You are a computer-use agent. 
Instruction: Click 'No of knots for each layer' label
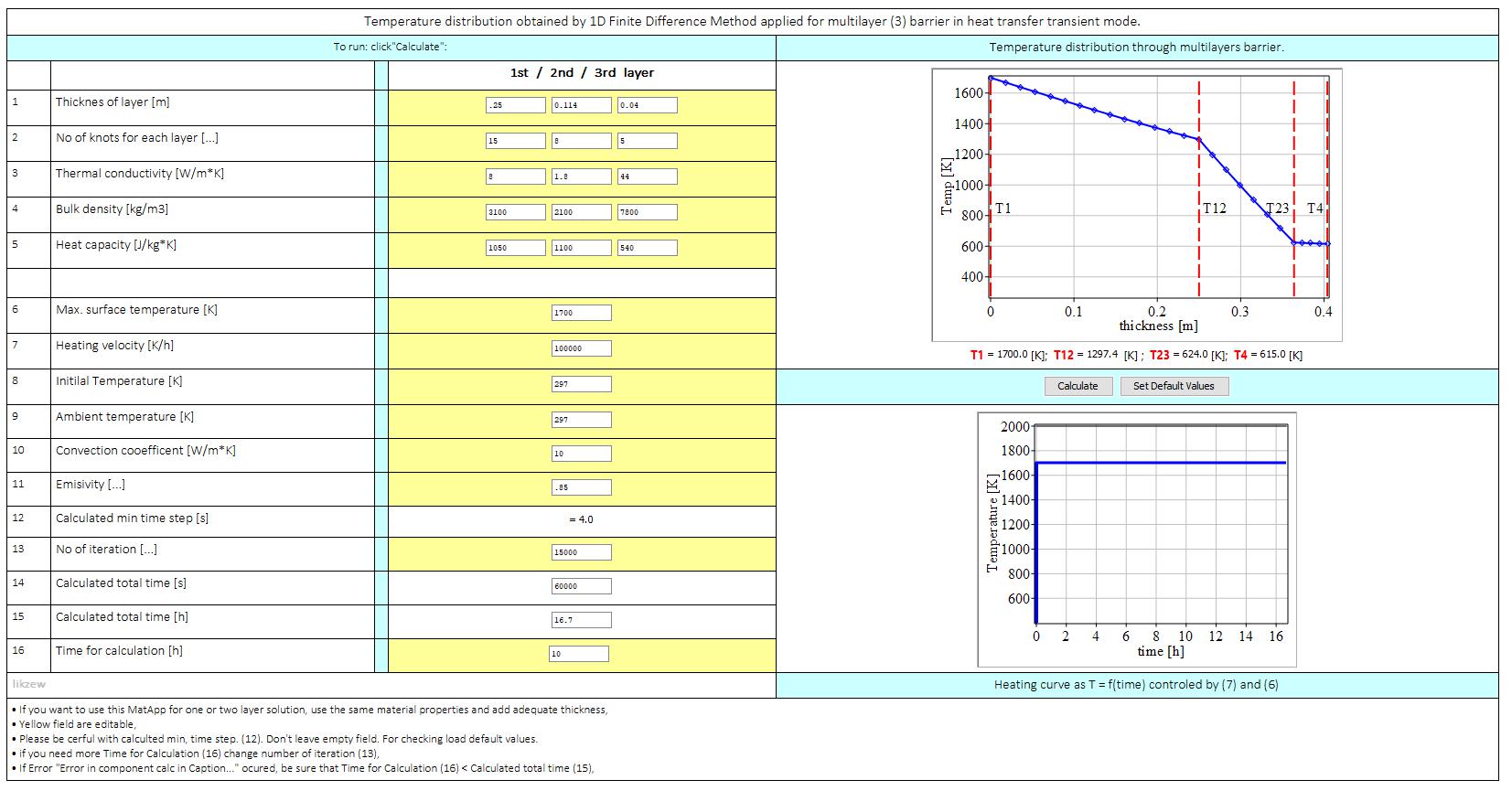[136, 137]
